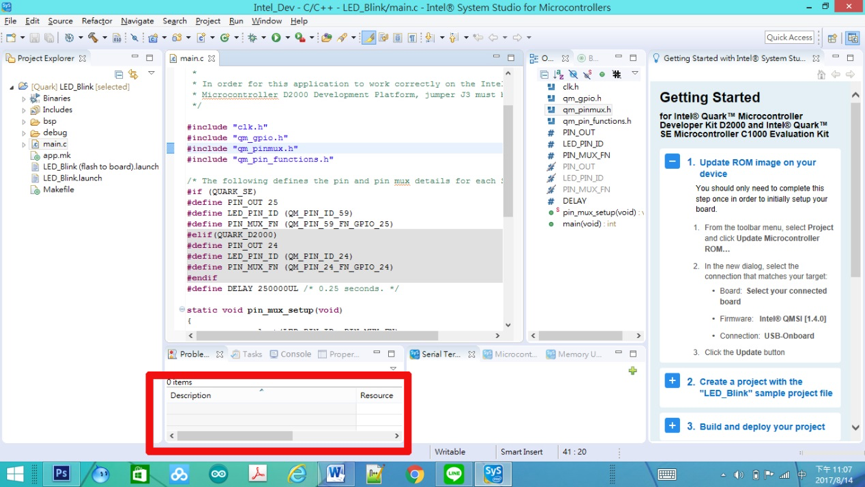Toggle Hide Fields in Outline view
Screen dimensions: 865x487
(573, 74)
